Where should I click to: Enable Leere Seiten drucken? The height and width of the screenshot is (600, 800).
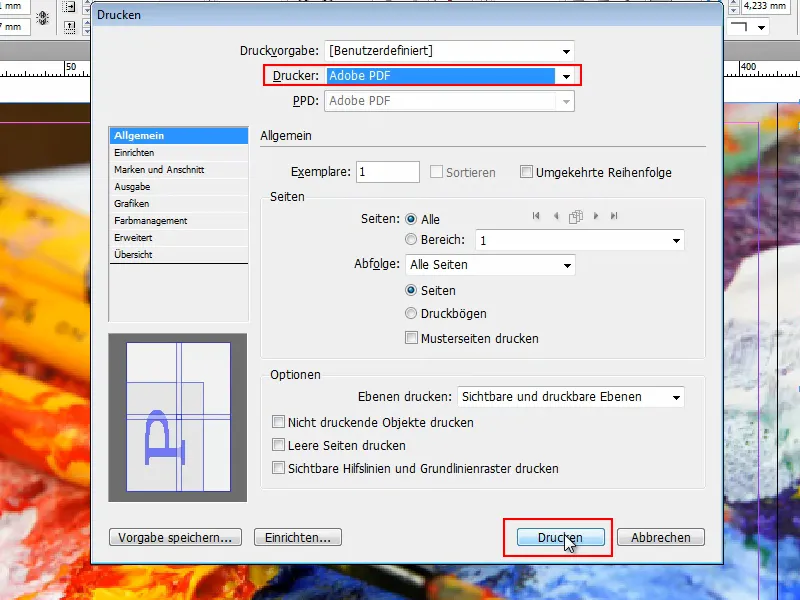tap(278, 445)
